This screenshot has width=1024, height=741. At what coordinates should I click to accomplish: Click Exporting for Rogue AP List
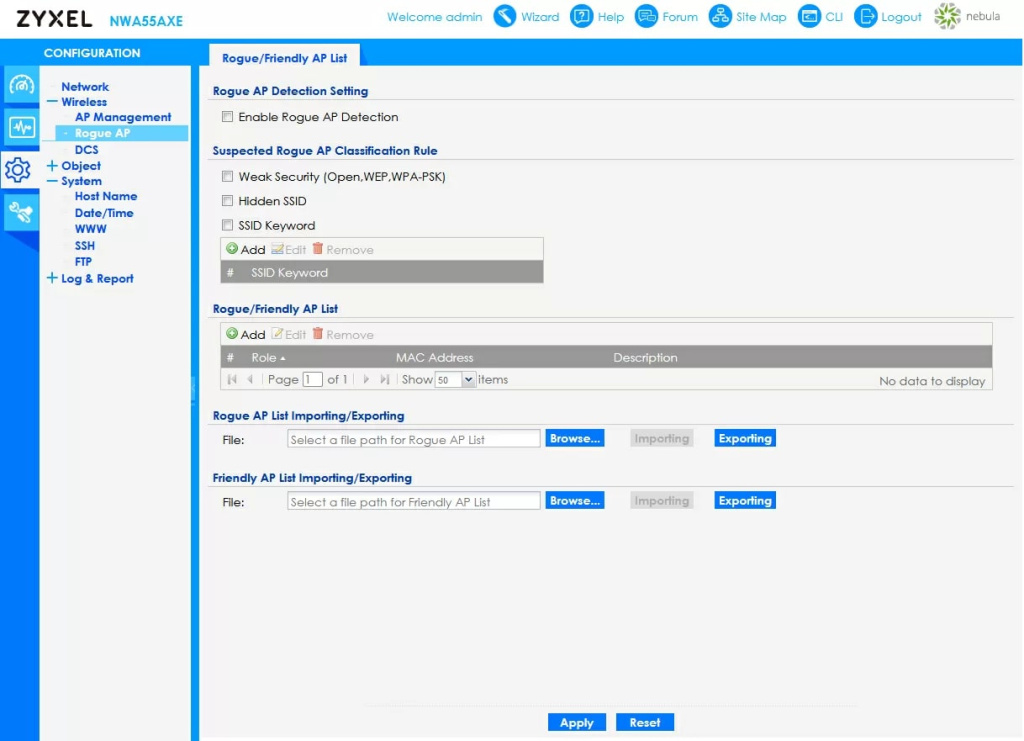click(x=745, y=439)
